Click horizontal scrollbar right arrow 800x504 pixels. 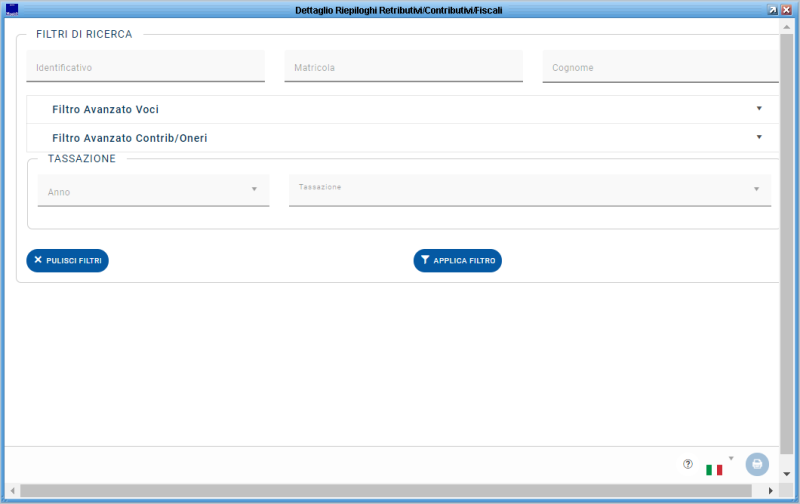(770, 491)
